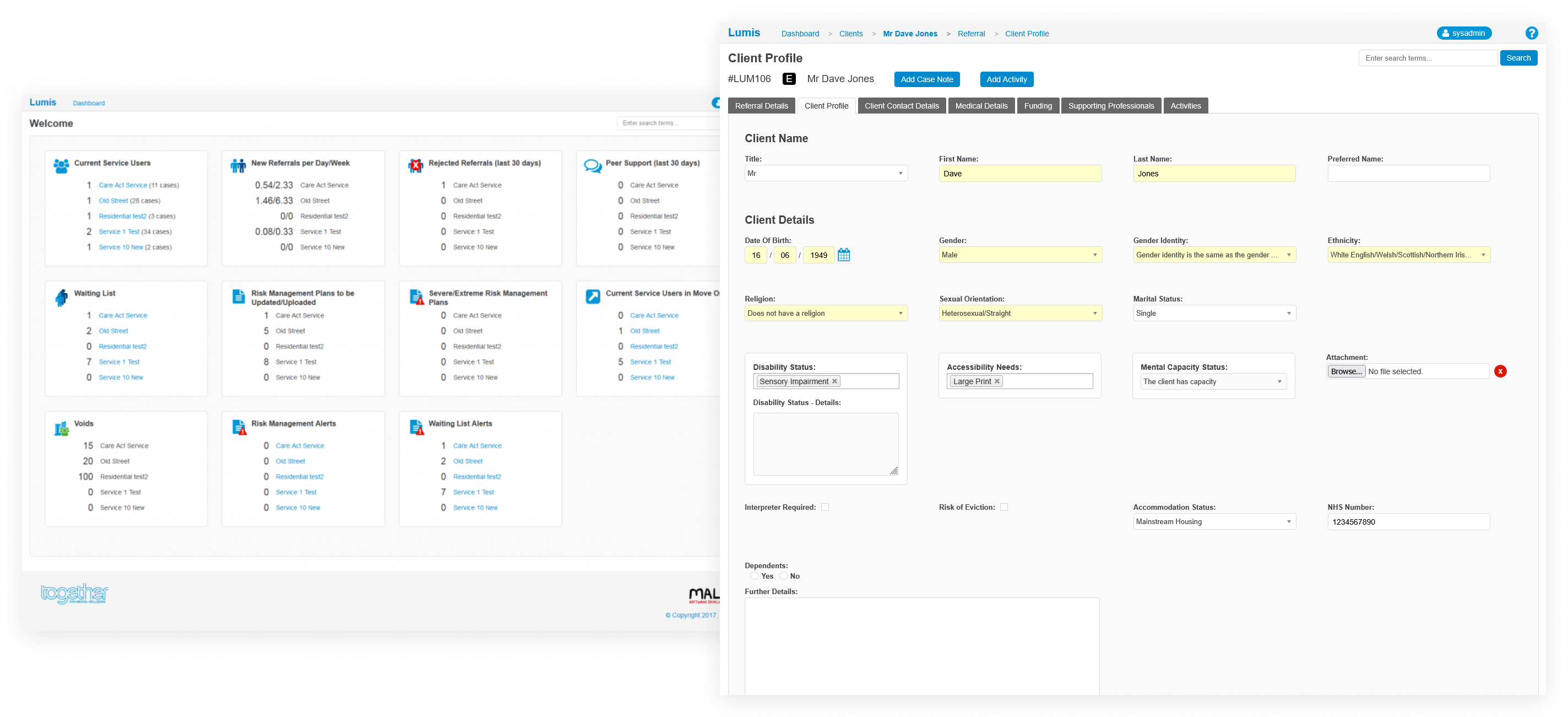Remove attachment with the red X icon
The width and height of the screenshot is (1568, 717).
[x=1500, y=371]
